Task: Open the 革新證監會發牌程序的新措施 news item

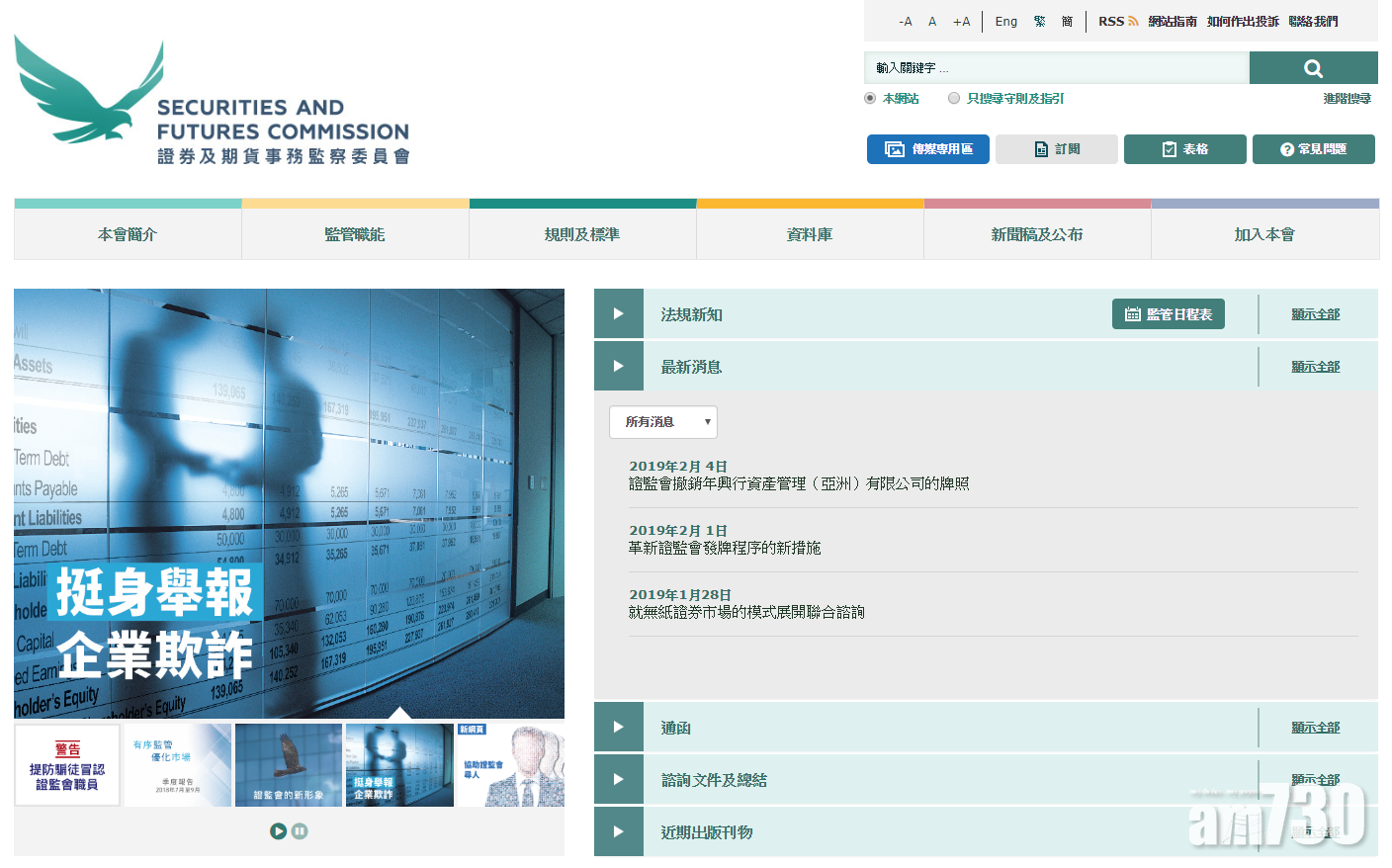Action: [x=725, y=548]
